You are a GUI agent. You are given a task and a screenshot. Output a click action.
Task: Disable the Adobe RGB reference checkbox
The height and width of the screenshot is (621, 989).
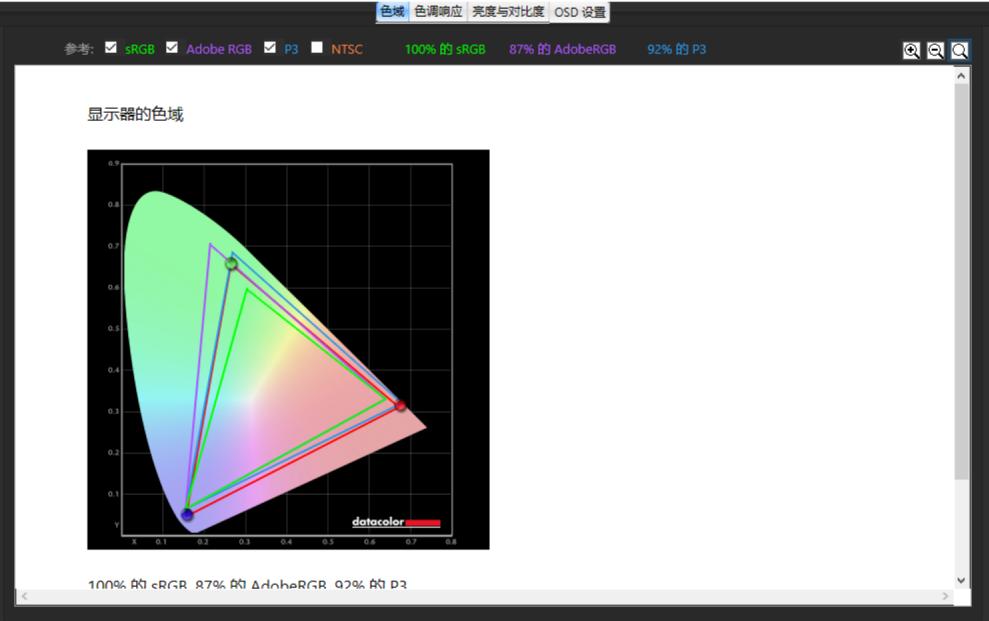click(171, 47)
